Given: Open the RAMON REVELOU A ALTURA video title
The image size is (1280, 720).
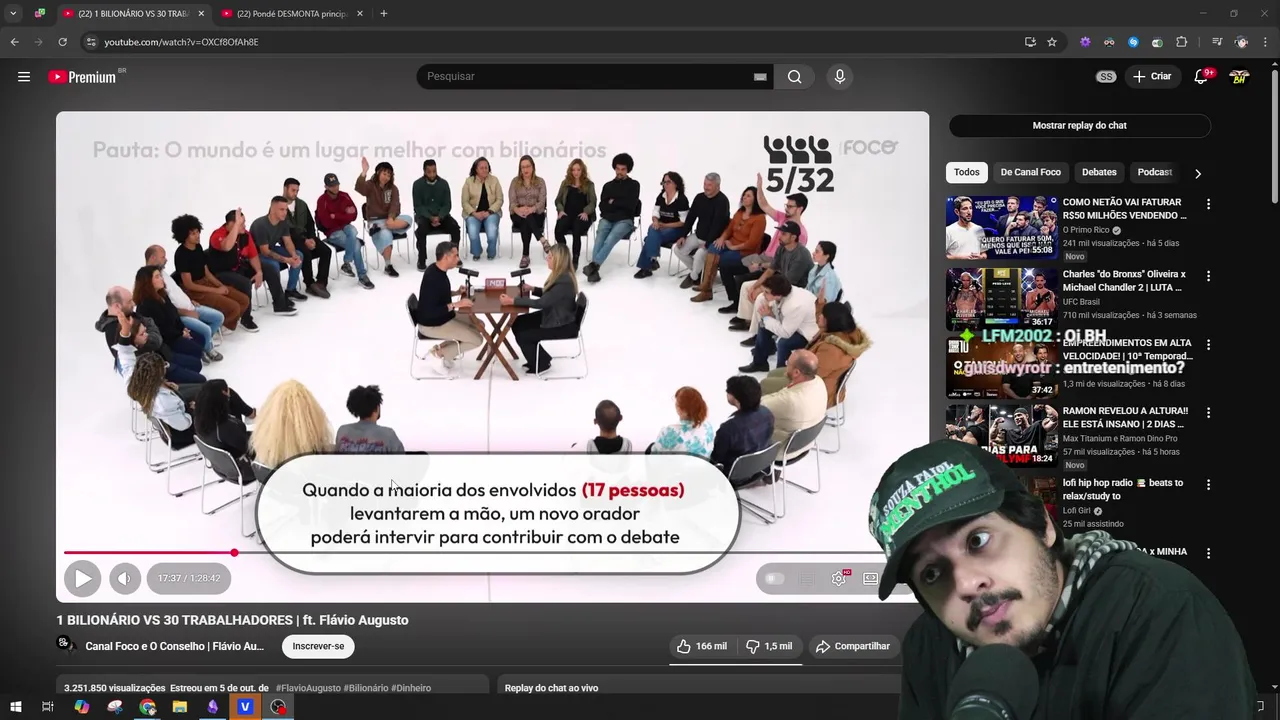Looking at the screenshot, I should pyautogui.click(x=1125, y=417).
